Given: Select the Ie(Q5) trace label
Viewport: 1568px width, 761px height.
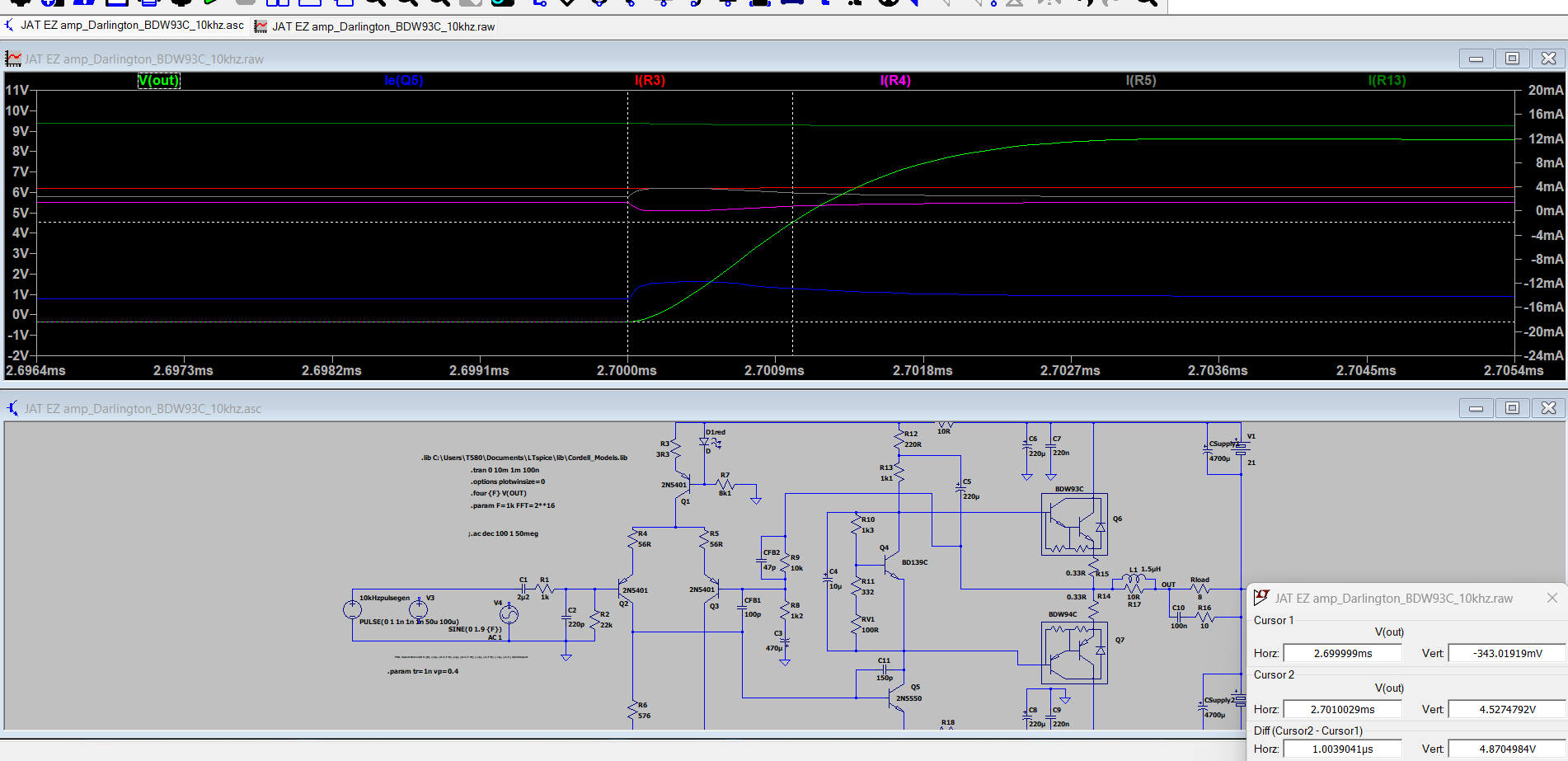Looking at the screenshot, I should tap(404, 80).
